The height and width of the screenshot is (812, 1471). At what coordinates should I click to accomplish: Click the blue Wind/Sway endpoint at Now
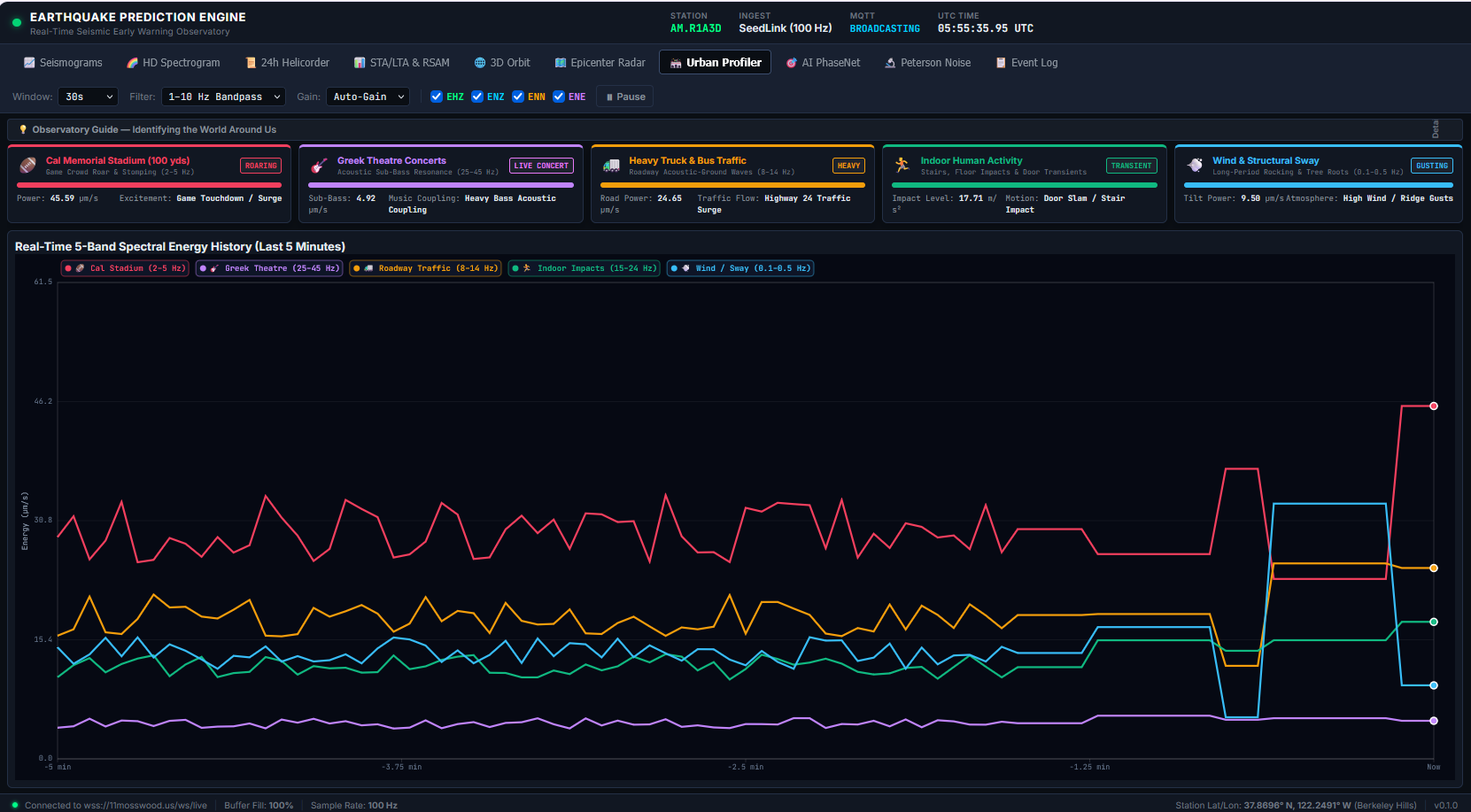pyautogui.click(x=1433, y=685)
